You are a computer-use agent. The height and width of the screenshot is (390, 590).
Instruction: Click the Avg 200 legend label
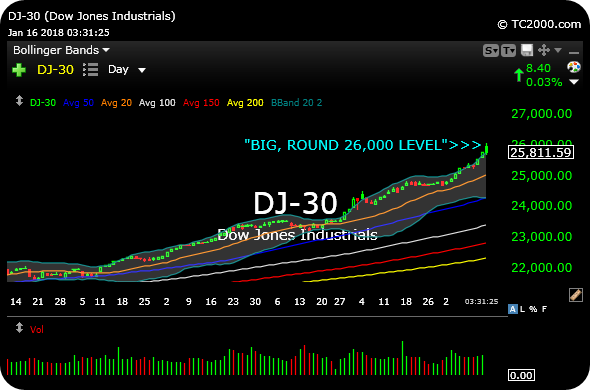[x=245, y=102]
